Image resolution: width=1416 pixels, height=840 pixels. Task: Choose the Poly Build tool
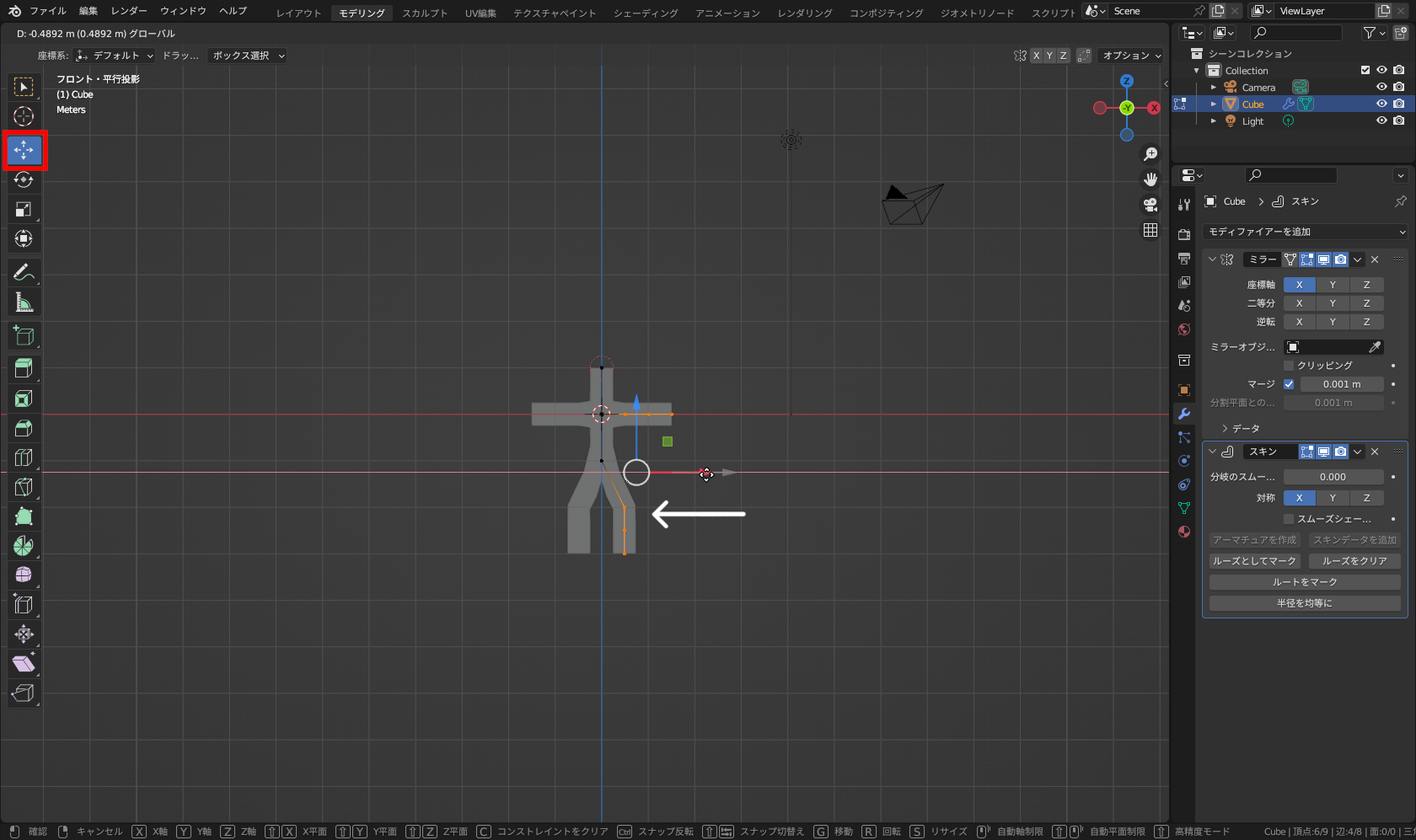pos(24,516)
